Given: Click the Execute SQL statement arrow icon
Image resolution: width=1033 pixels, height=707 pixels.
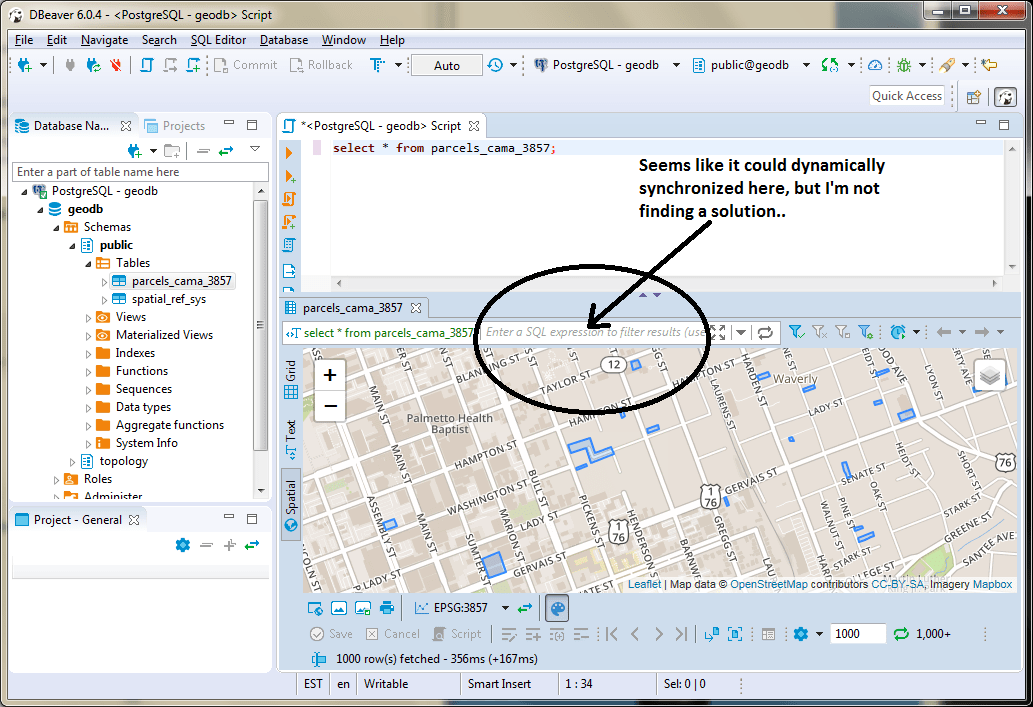Looking at the screenshot, I should (290, 153).
